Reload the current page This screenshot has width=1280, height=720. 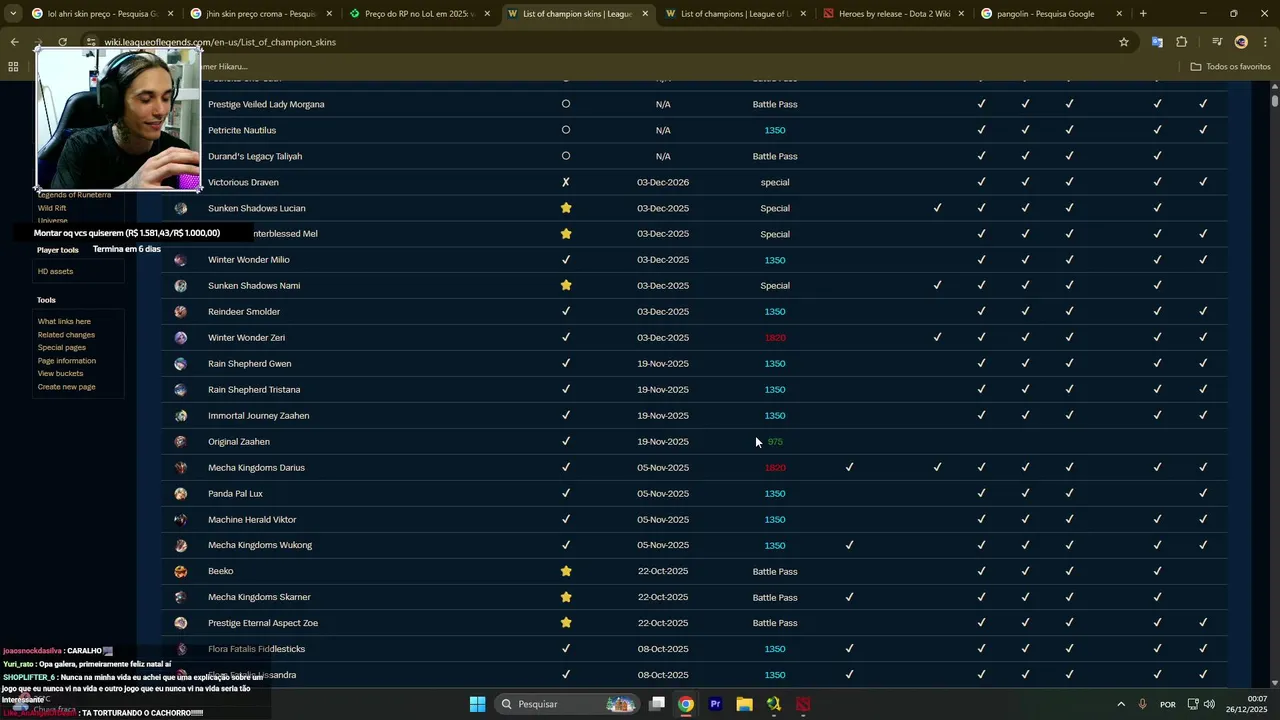(x=62, y=42)
